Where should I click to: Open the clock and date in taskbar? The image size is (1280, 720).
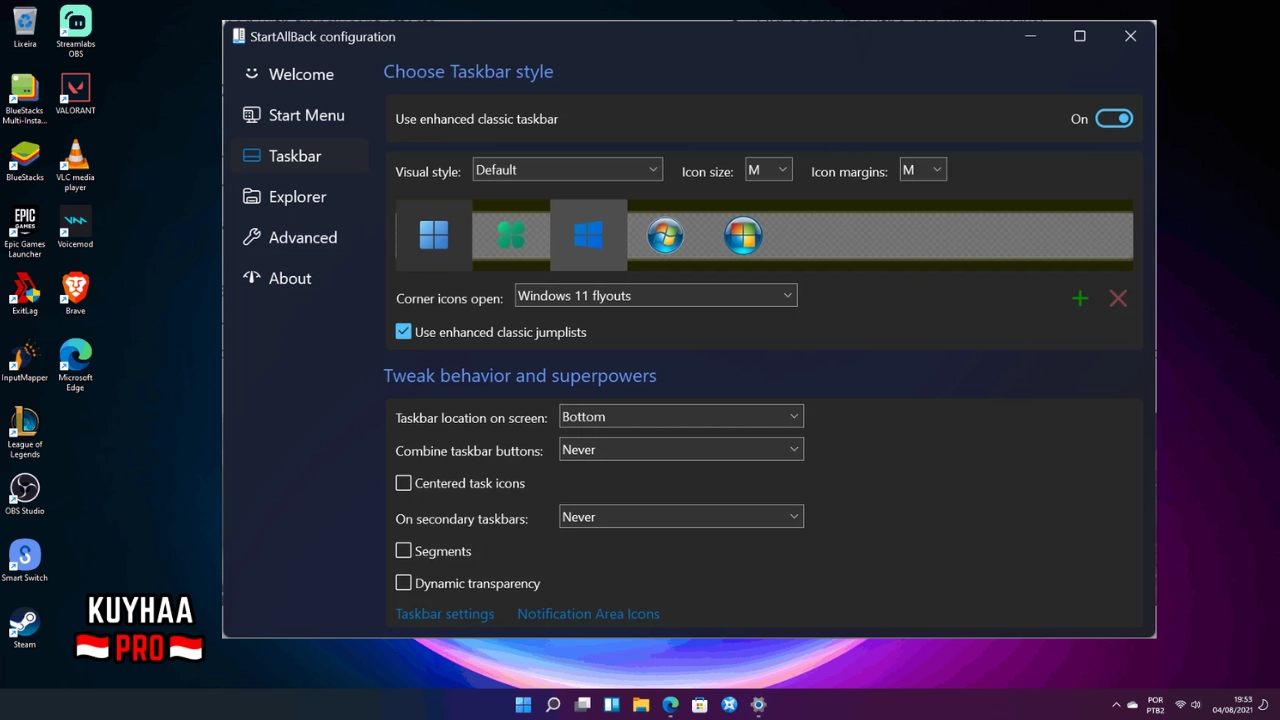(x=1233, y=705)
